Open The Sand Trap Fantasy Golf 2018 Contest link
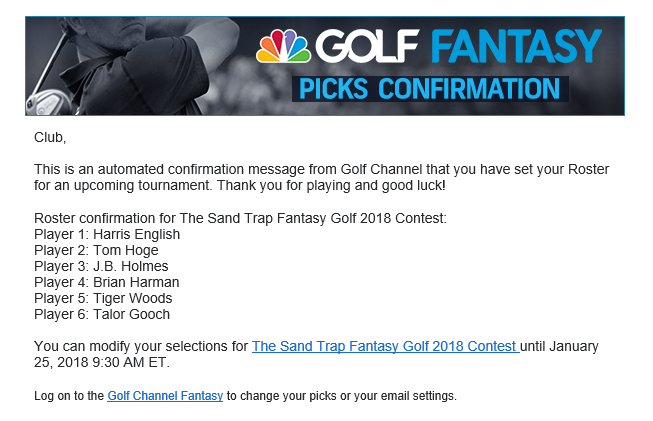Viewport: 653px width, 421px height. (385, 346)
